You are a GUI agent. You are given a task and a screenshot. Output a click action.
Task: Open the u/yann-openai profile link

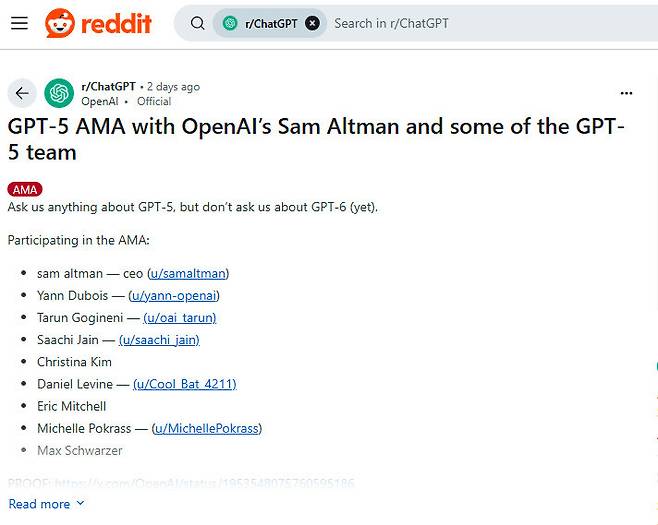pos(174,295)
